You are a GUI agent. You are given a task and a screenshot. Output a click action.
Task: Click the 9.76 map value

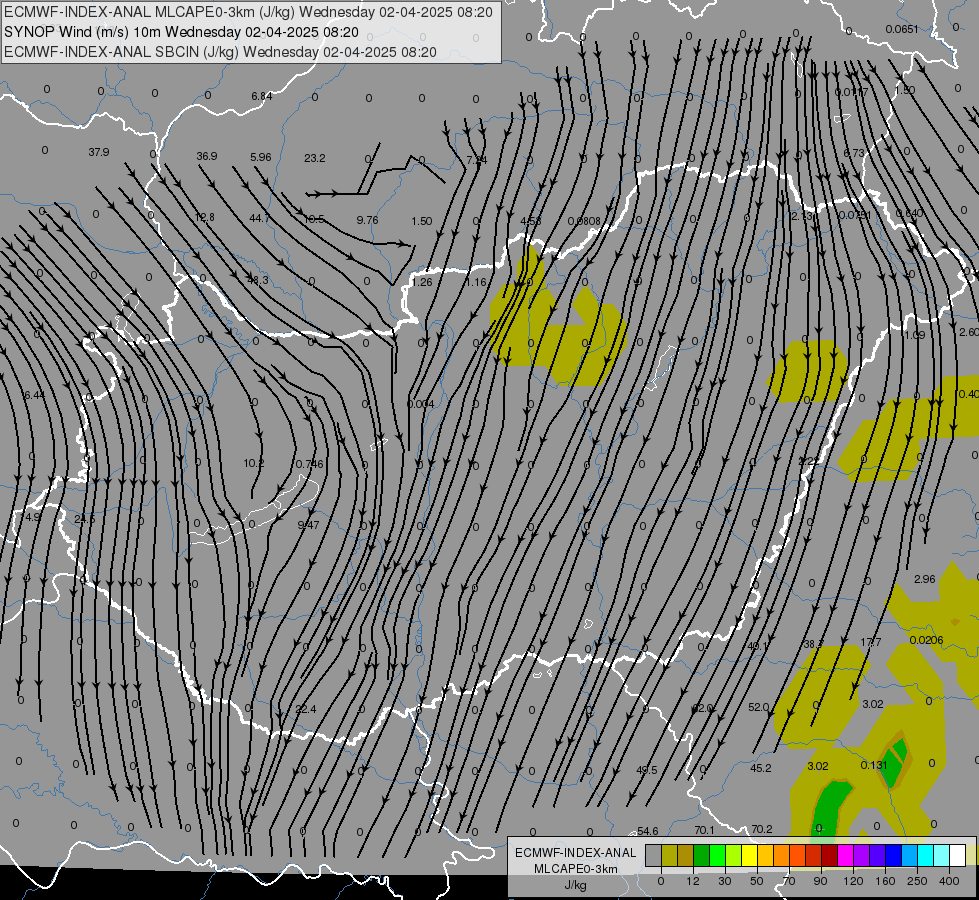pyautogui.click(x=367, y=220)
